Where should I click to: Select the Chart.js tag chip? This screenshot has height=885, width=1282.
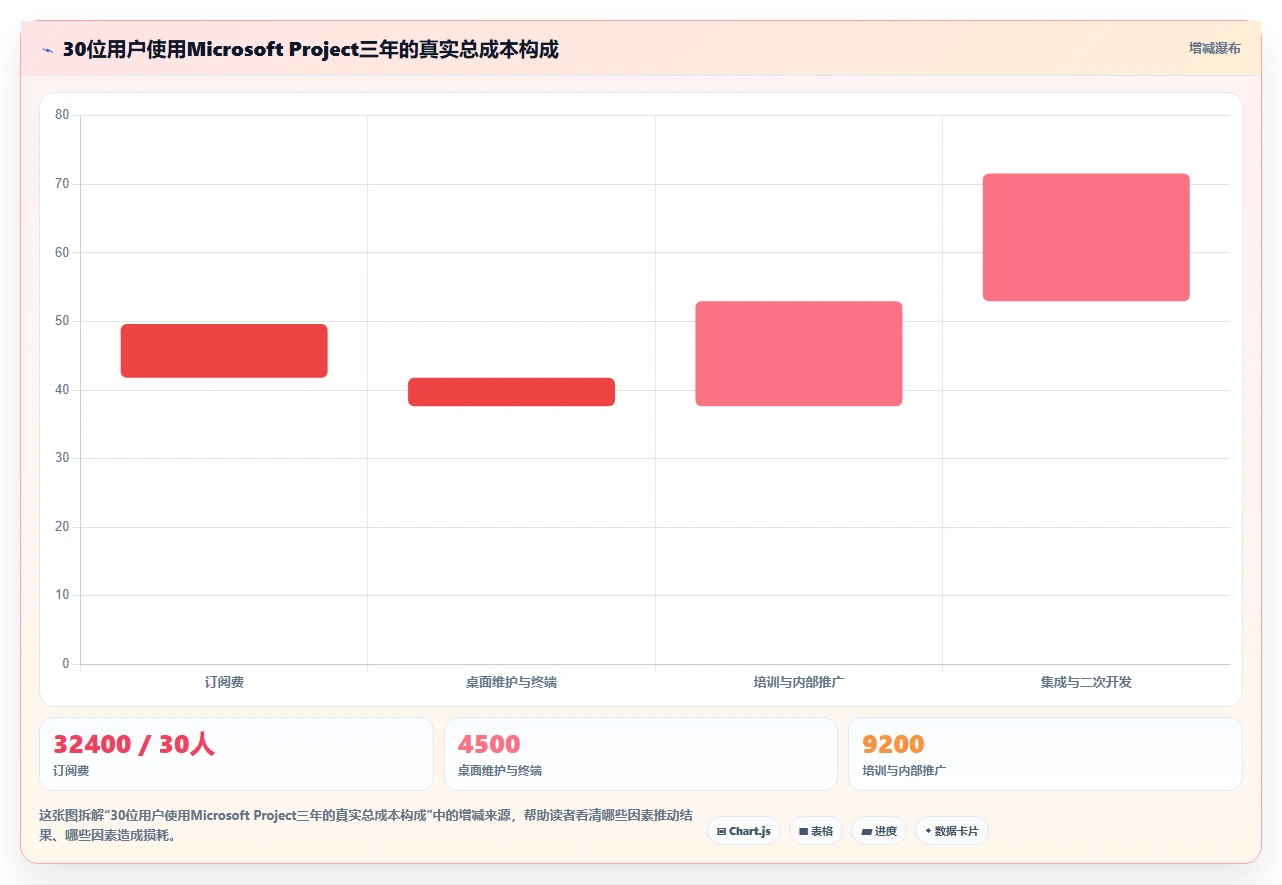(x=744, y=831)
